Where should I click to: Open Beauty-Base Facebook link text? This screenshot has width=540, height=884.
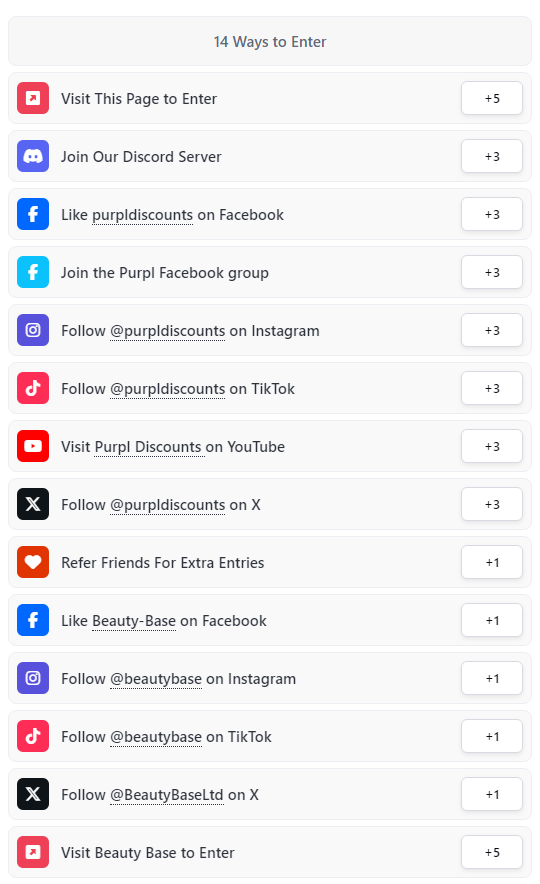134,621
